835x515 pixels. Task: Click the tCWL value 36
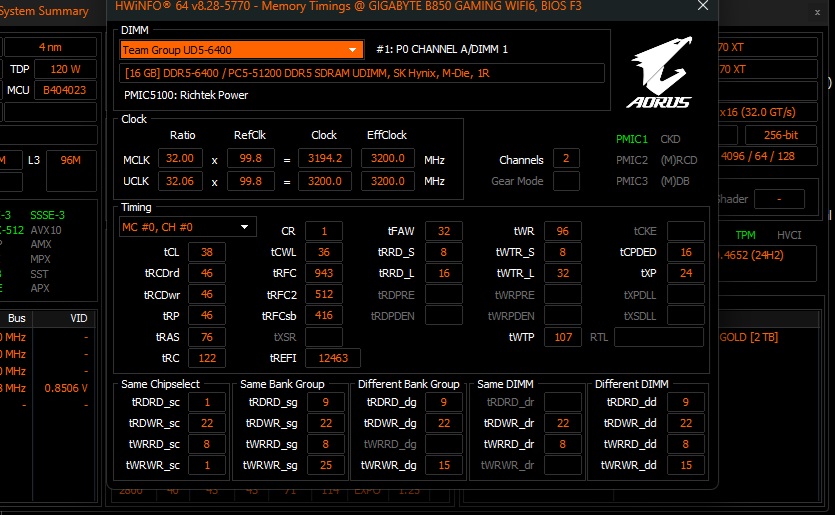pos(324,252)
